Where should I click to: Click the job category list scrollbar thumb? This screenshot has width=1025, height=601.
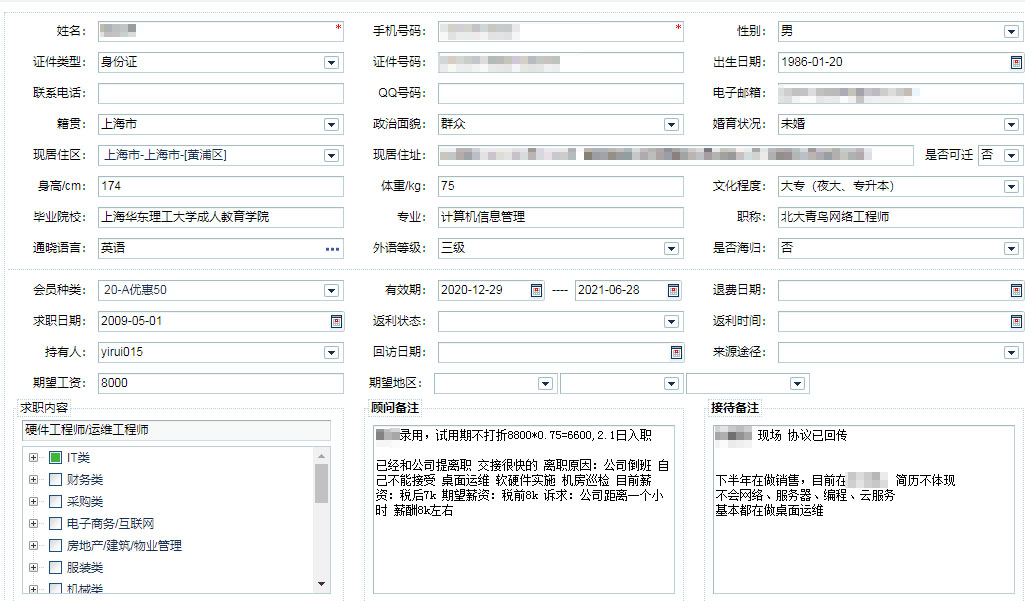(x=321, y=483)
